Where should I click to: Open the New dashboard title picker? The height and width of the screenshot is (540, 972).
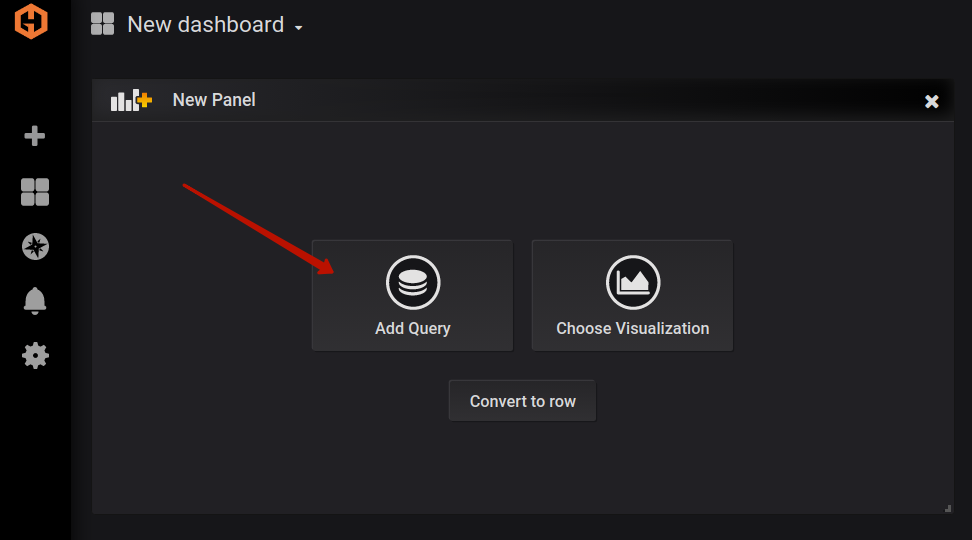[205, 25]
